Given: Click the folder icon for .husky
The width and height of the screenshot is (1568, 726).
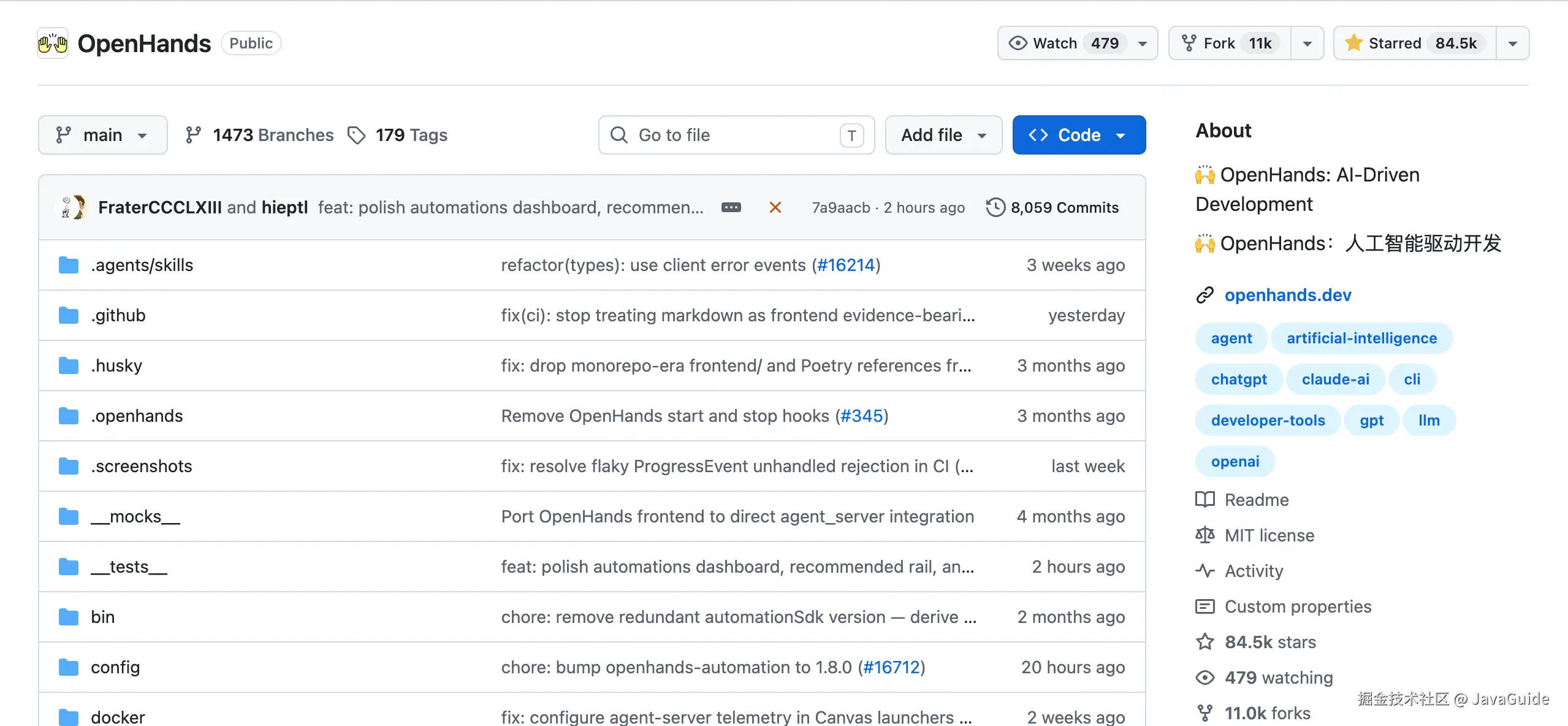Looking at the screenshot, I should pos(69,365).
